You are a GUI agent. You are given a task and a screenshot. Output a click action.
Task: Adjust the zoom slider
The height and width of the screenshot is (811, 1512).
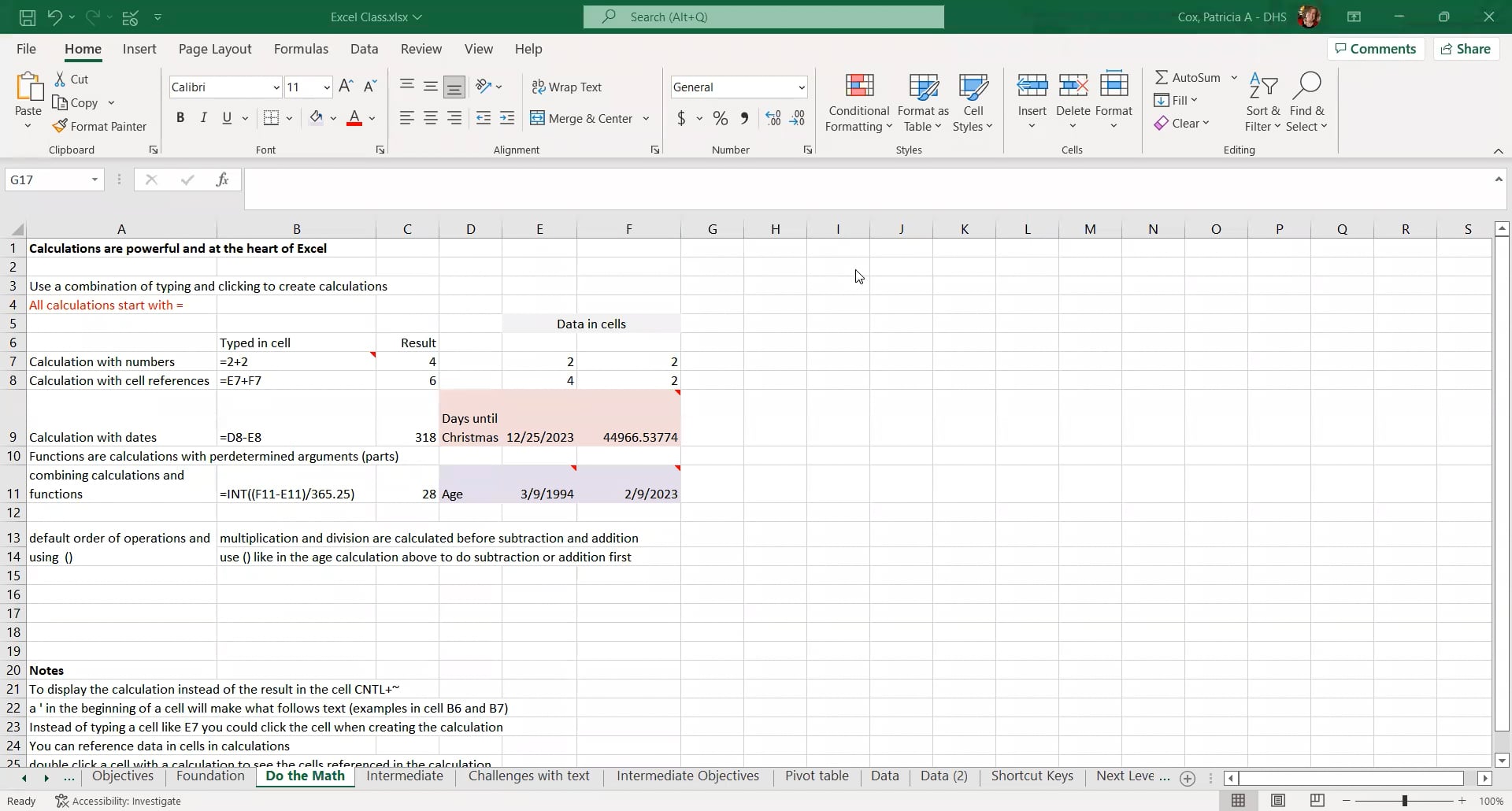(1406, 801)
